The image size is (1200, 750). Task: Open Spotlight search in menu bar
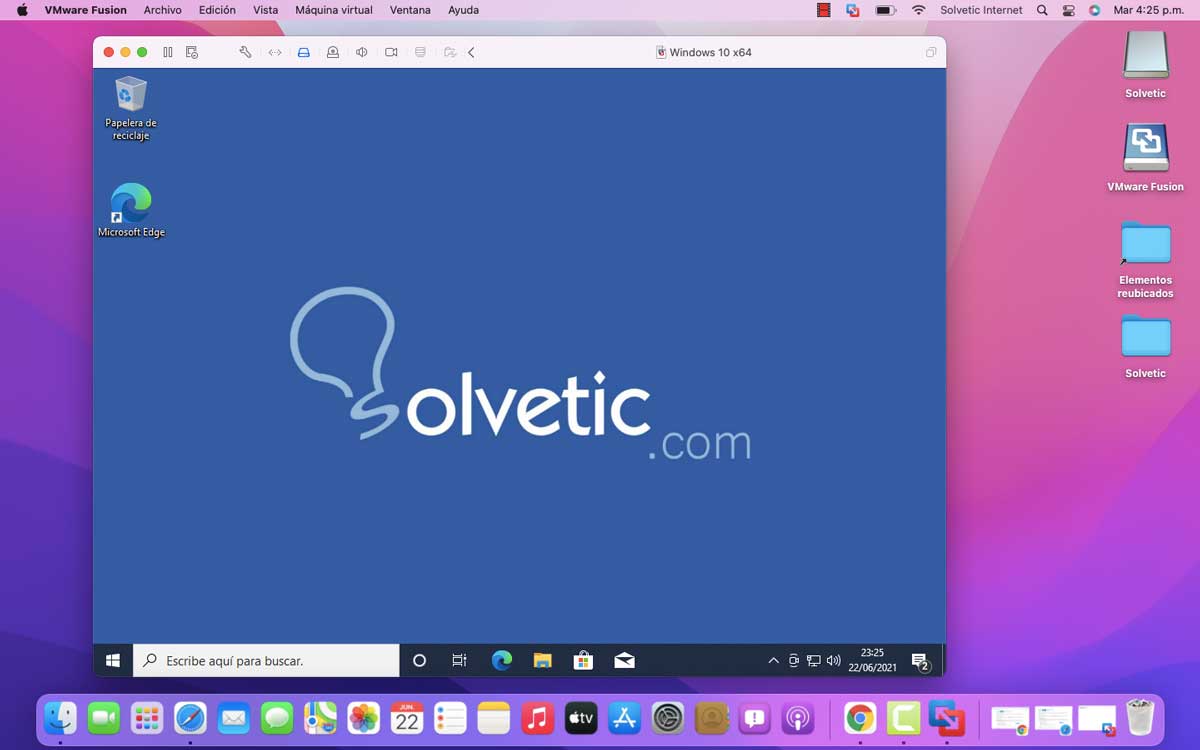[1042, 10]
